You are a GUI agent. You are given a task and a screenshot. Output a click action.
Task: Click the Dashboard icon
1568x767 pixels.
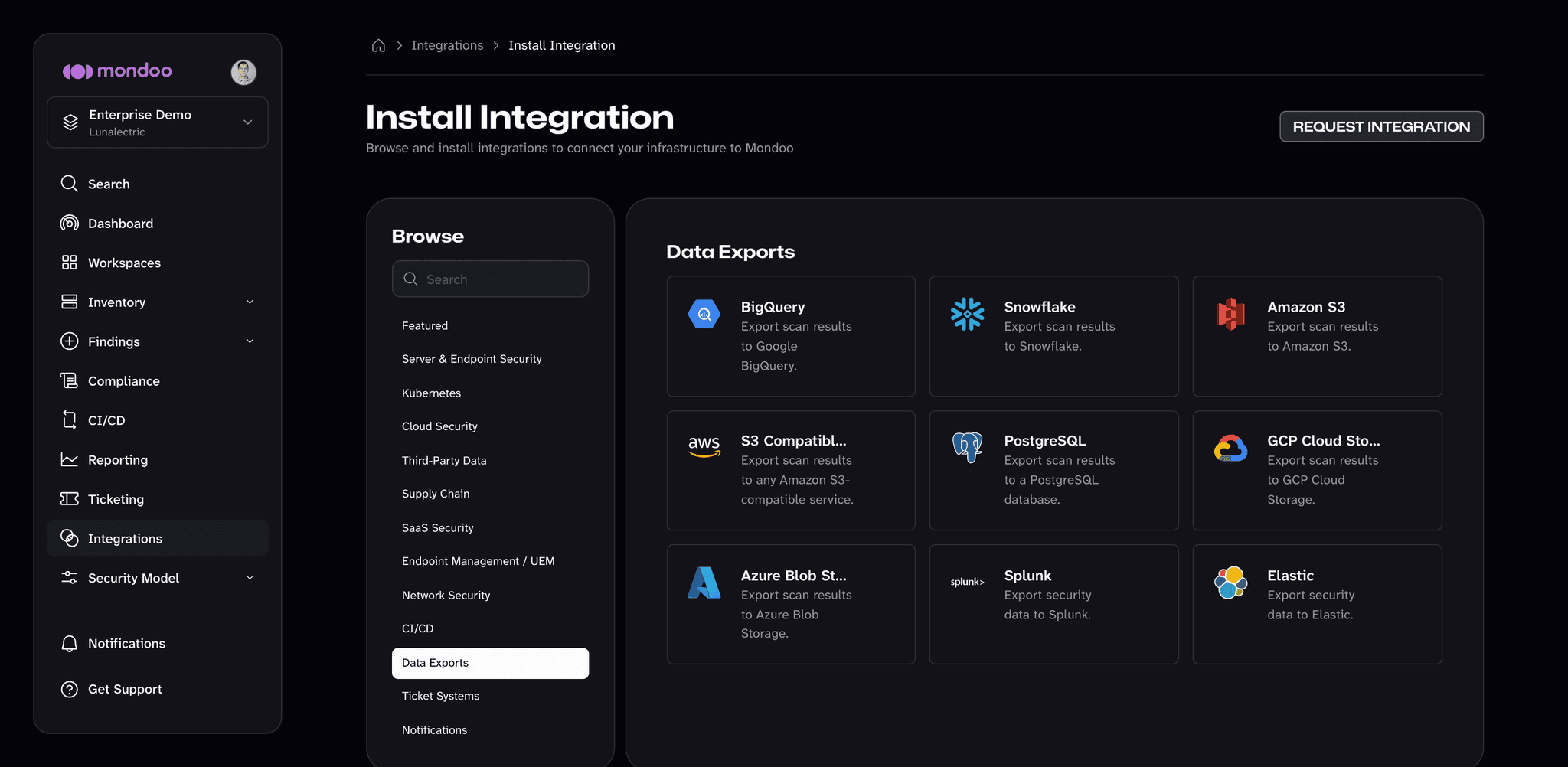coord(69,223)
